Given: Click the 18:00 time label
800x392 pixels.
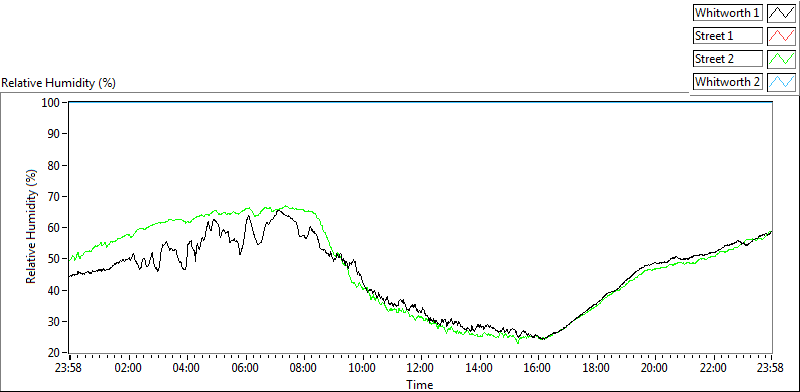Looking at the screenshot, I should pos(596,368).
